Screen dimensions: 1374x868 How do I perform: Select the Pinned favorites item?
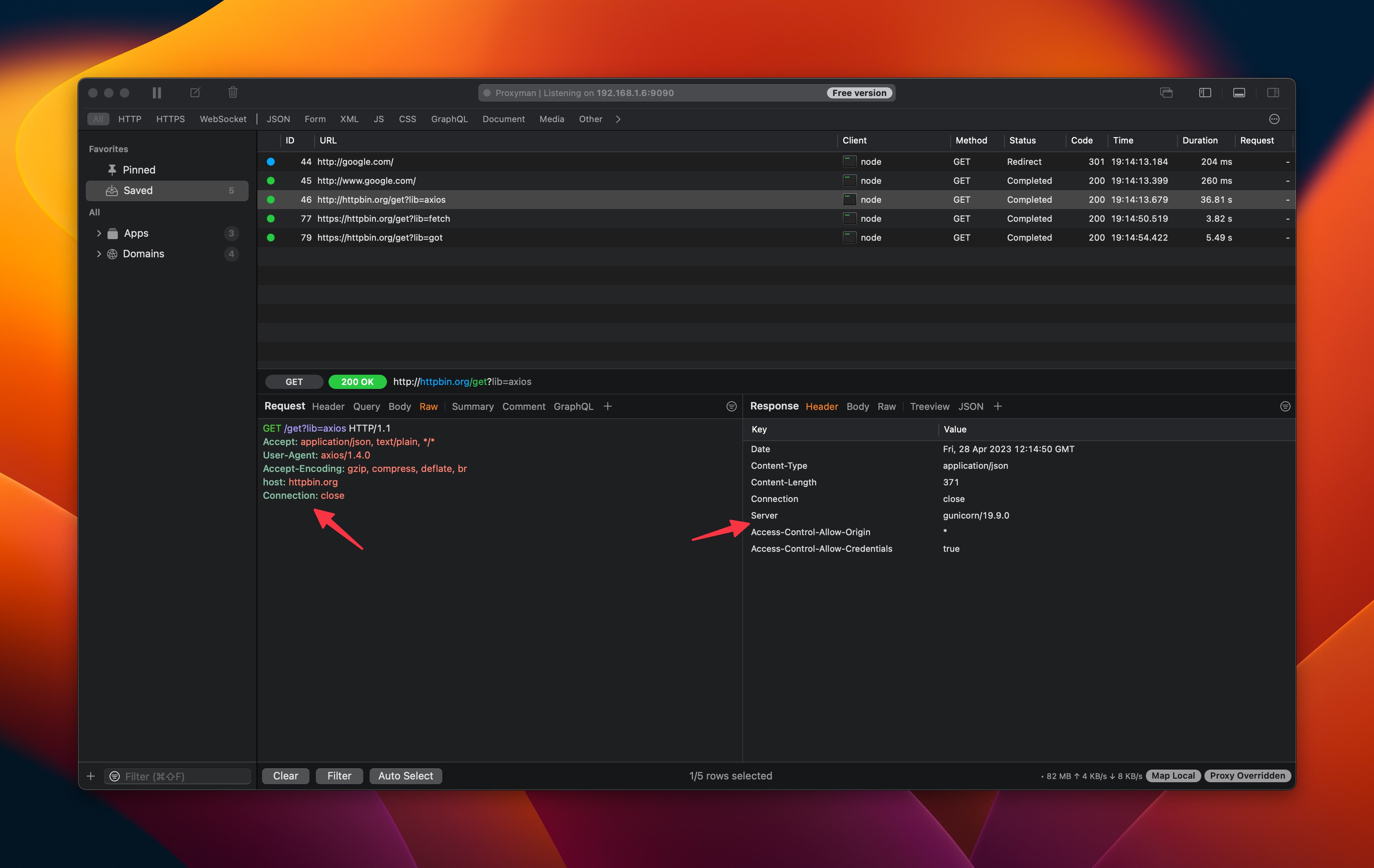point(139,170)
